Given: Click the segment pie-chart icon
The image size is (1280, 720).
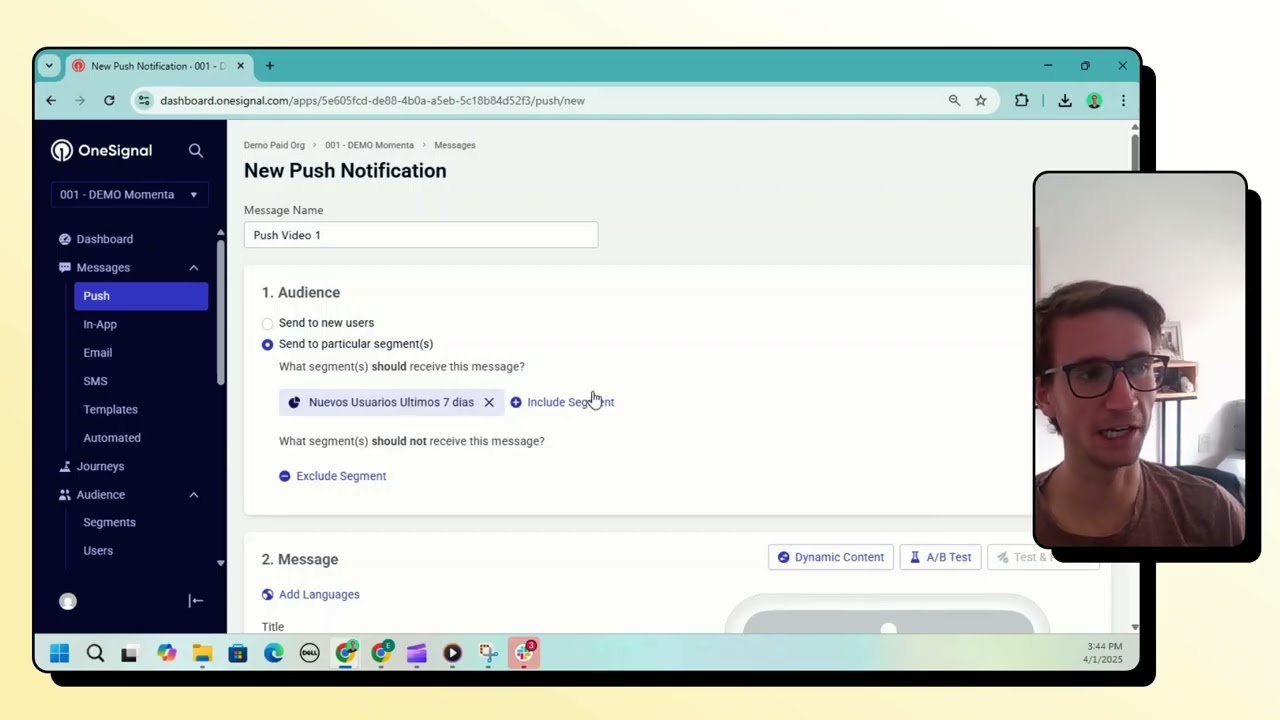Looking at the screenshot, I should click(x=294, y=402).
